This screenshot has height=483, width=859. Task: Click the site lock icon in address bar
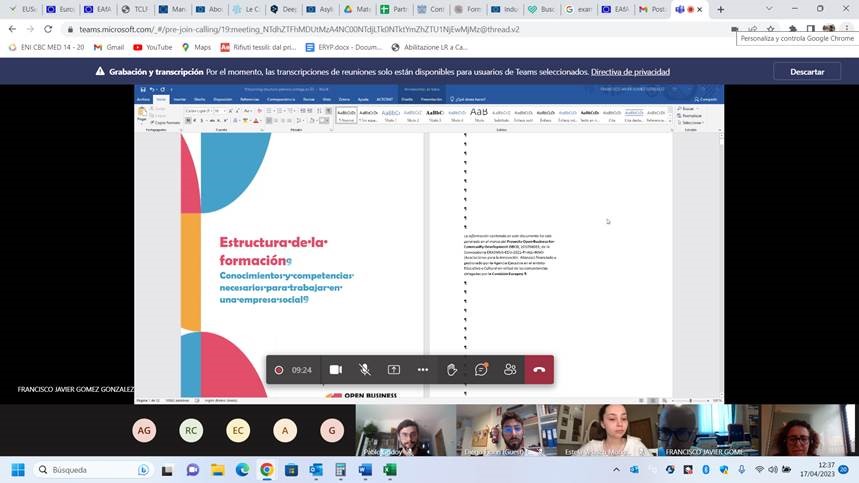pyautogui.click(x=70, y=30)
